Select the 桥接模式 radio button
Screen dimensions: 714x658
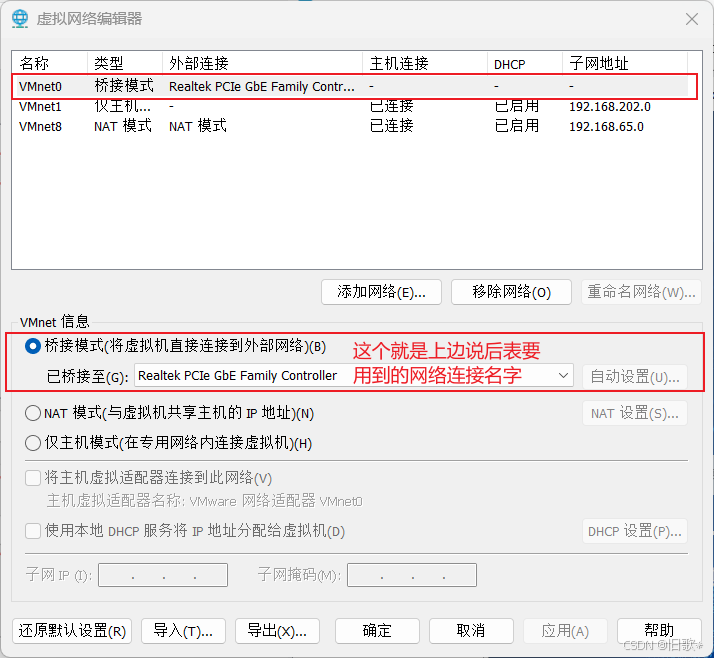(33, 347)
